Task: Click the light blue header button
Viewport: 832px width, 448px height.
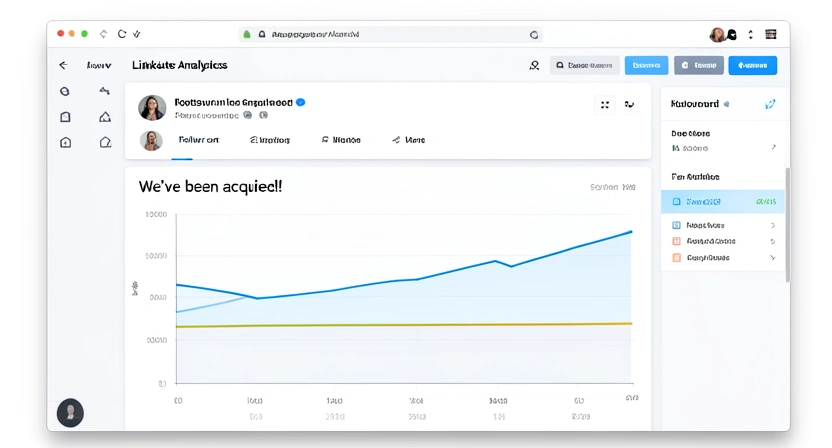Action: coord(646,65)
